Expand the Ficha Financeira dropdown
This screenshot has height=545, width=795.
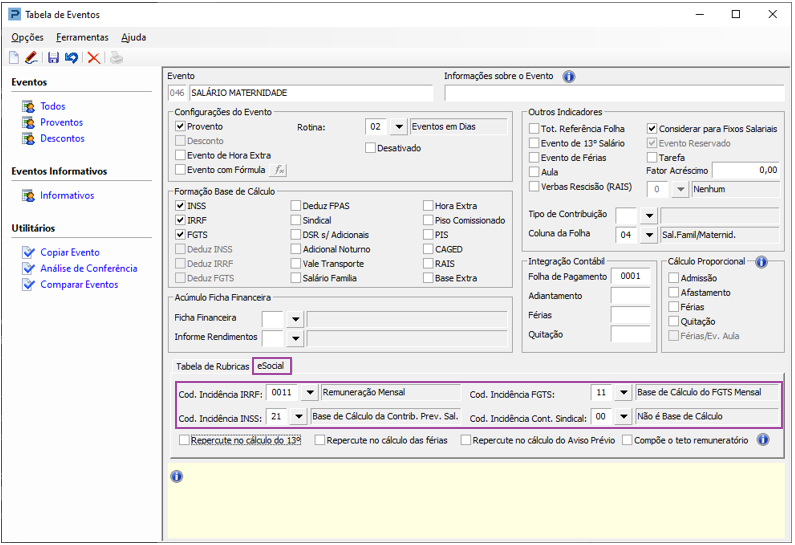[x=295, y=319]
